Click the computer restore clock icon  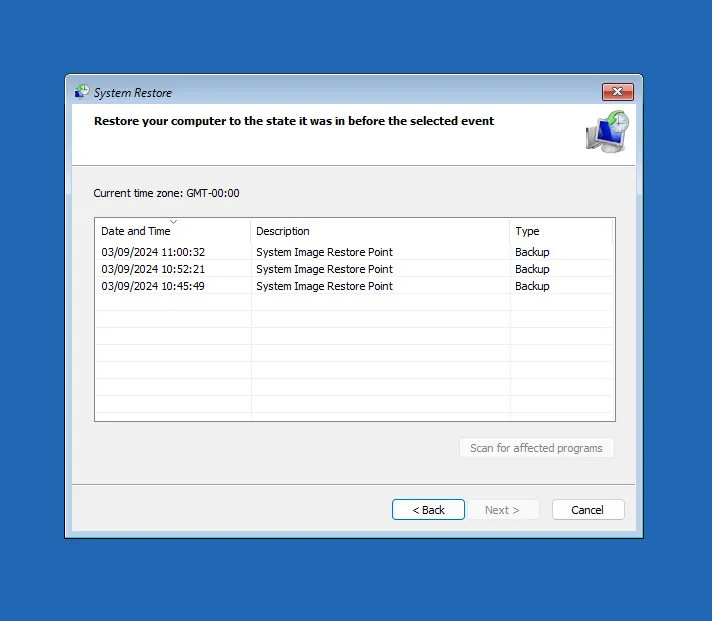607,132
